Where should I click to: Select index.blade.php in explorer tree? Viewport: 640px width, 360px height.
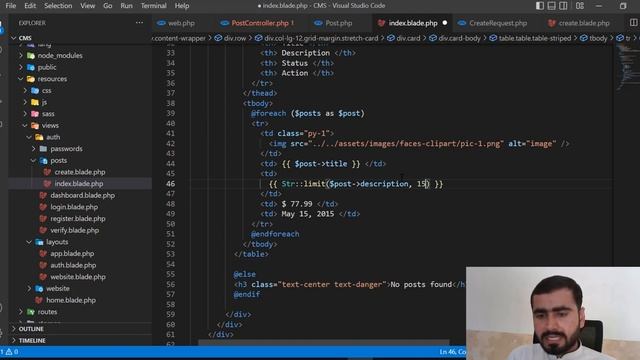pyautogui.click(x=78, y=184)
